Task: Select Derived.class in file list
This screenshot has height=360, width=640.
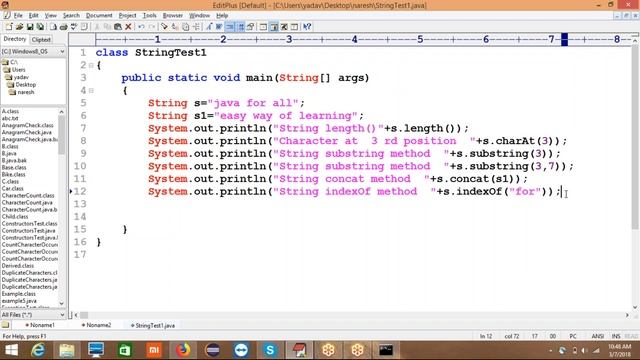Action: [18, 266]
